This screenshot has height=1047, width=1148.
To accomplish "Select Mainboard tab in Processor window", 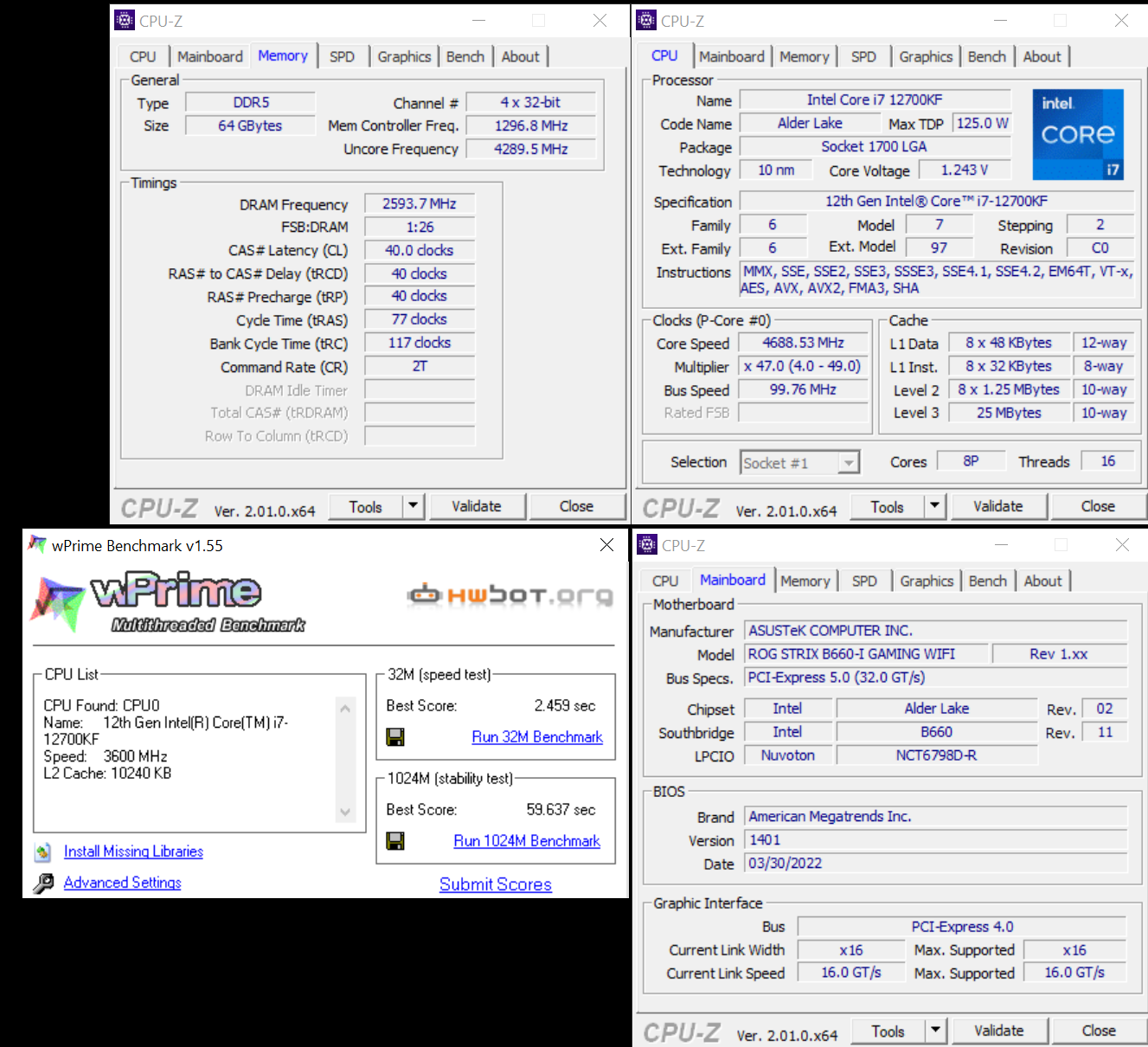I will pyautogui.click(x=732, y=57).
